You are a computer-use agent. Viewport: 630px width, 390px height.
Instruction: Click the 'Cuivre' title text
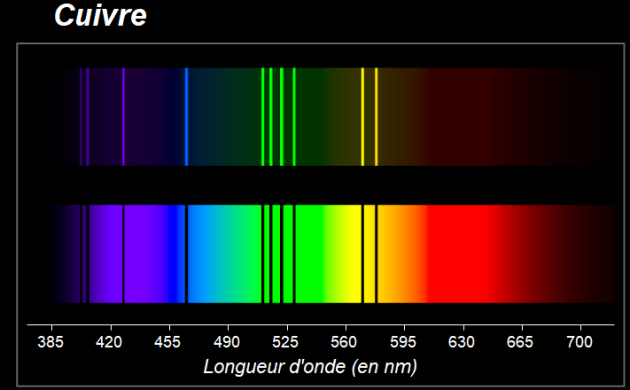tap(100, 16)
